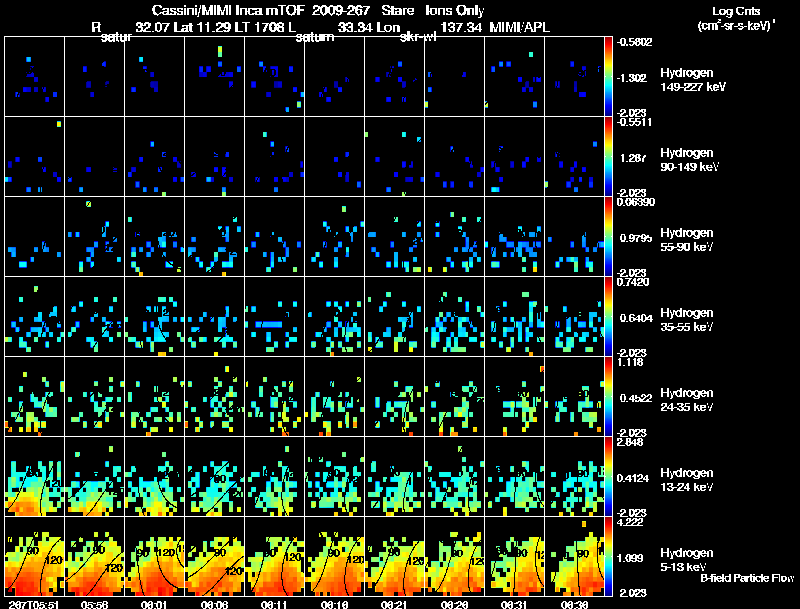The image size is (800, 609).
Task: Click the 0.4124 colorbar midpoint value
Action: pyautogui.click(x=636, y=478)
